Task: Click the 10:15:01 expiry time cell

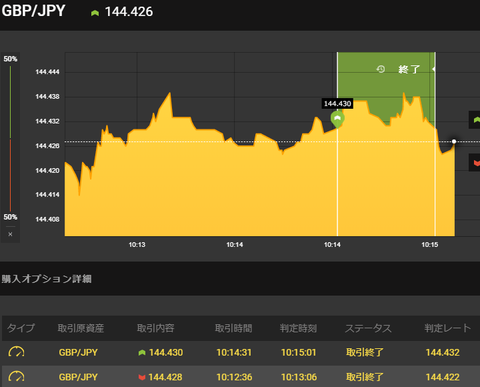Action: pos(299,352)
